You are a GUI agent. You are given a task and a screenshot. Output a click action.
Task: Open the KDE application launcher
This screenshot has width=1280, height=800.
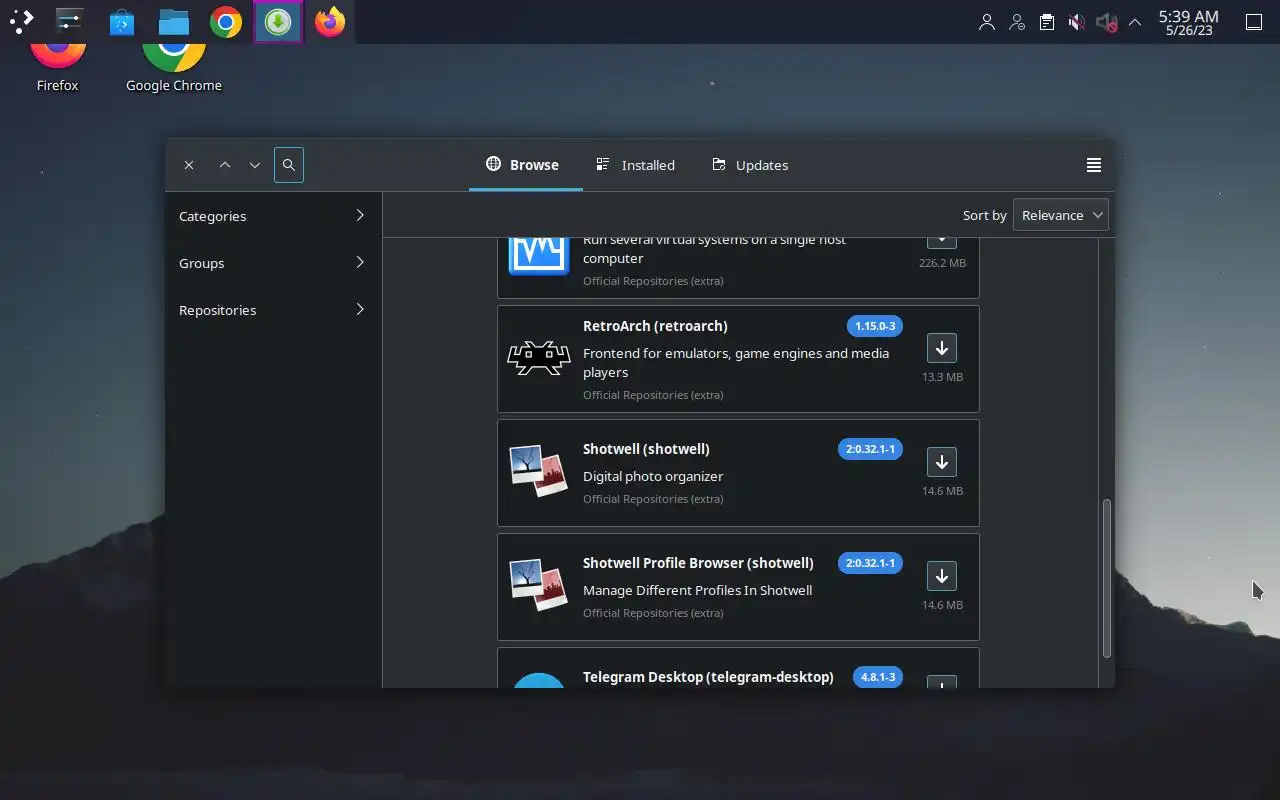[x=22, y=21]
